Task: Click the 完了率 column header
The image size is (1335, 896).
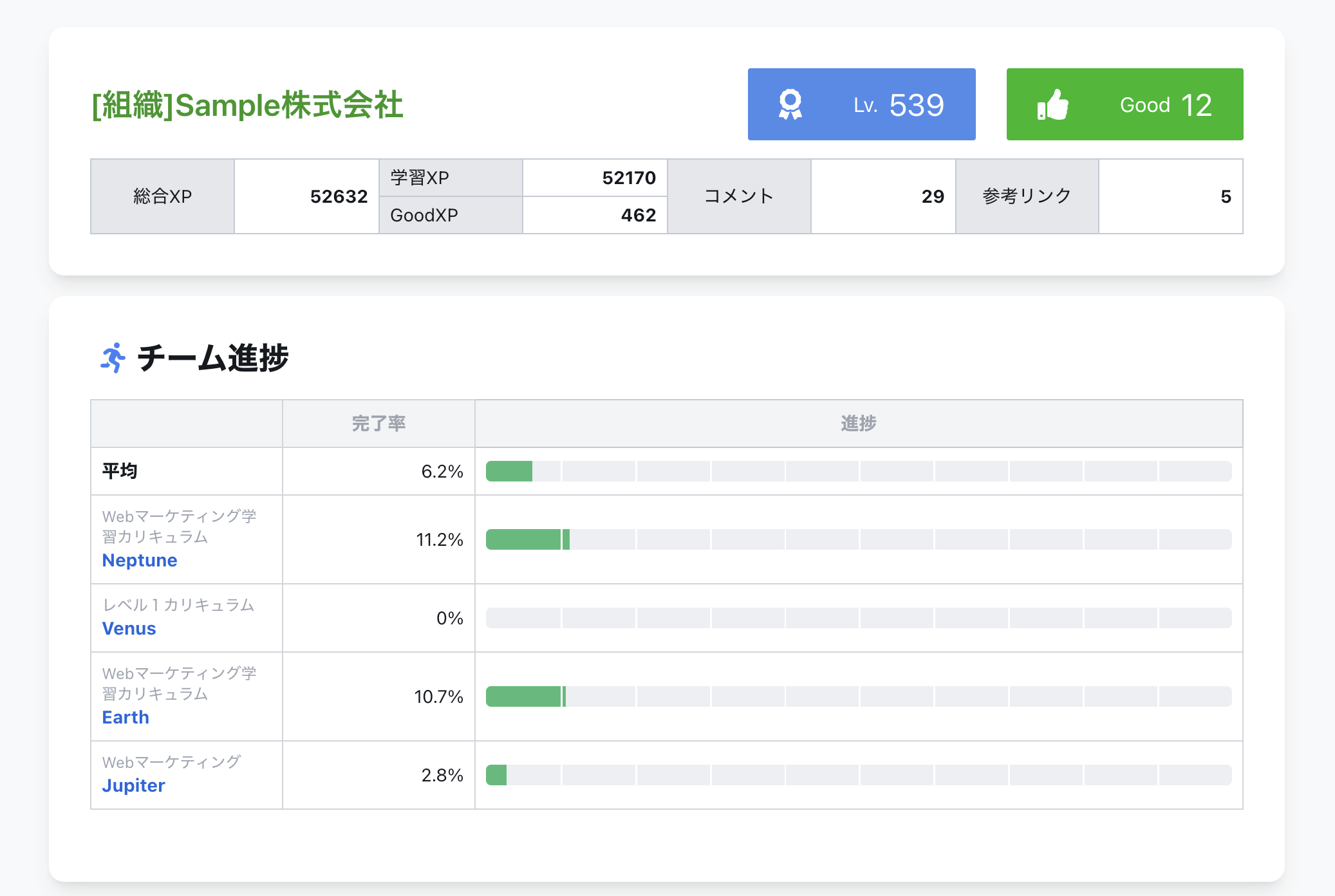Action: (378, 424)
